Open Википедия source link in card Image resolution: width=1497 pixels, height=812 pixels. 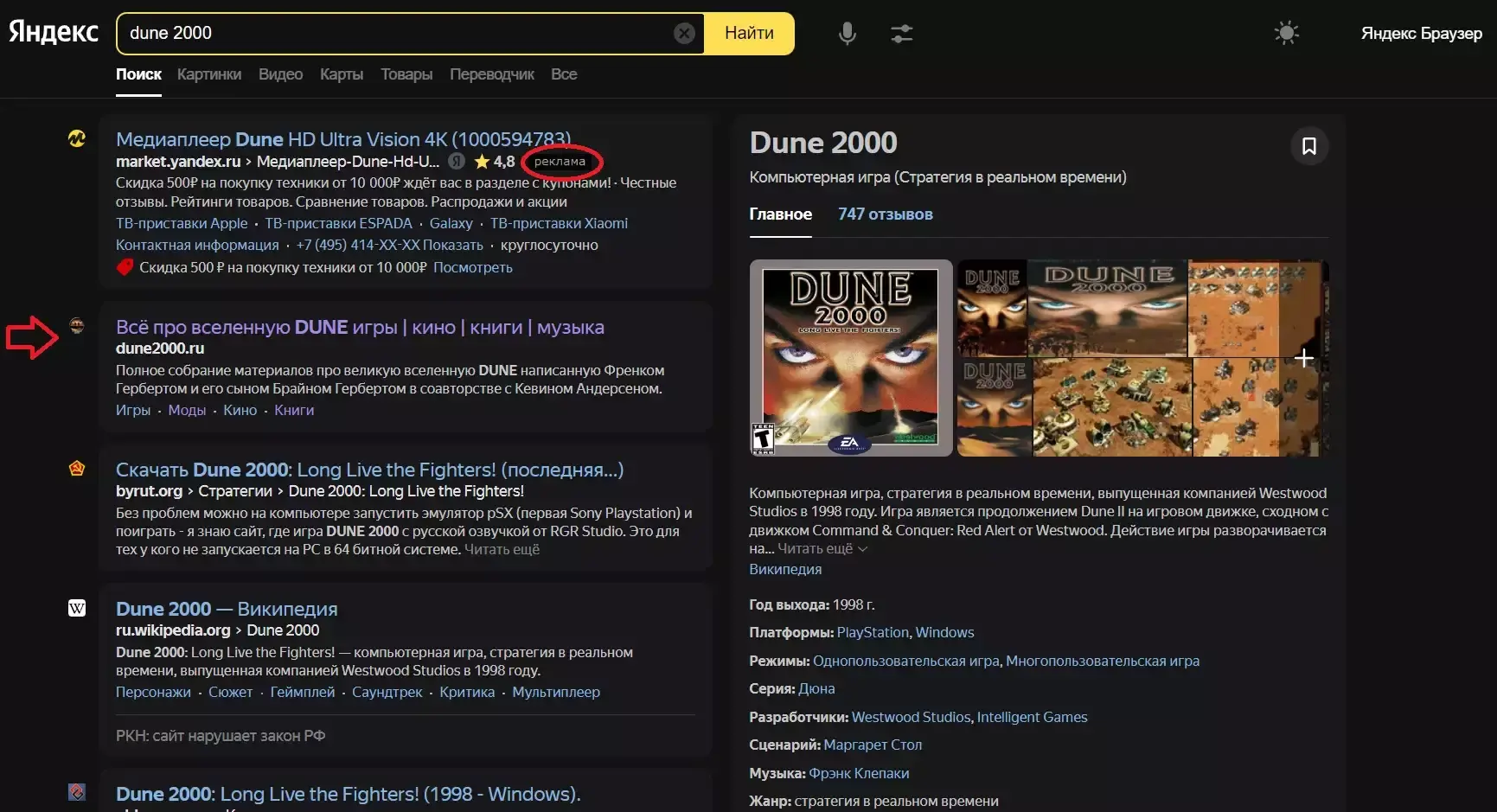tap(785, 569)
